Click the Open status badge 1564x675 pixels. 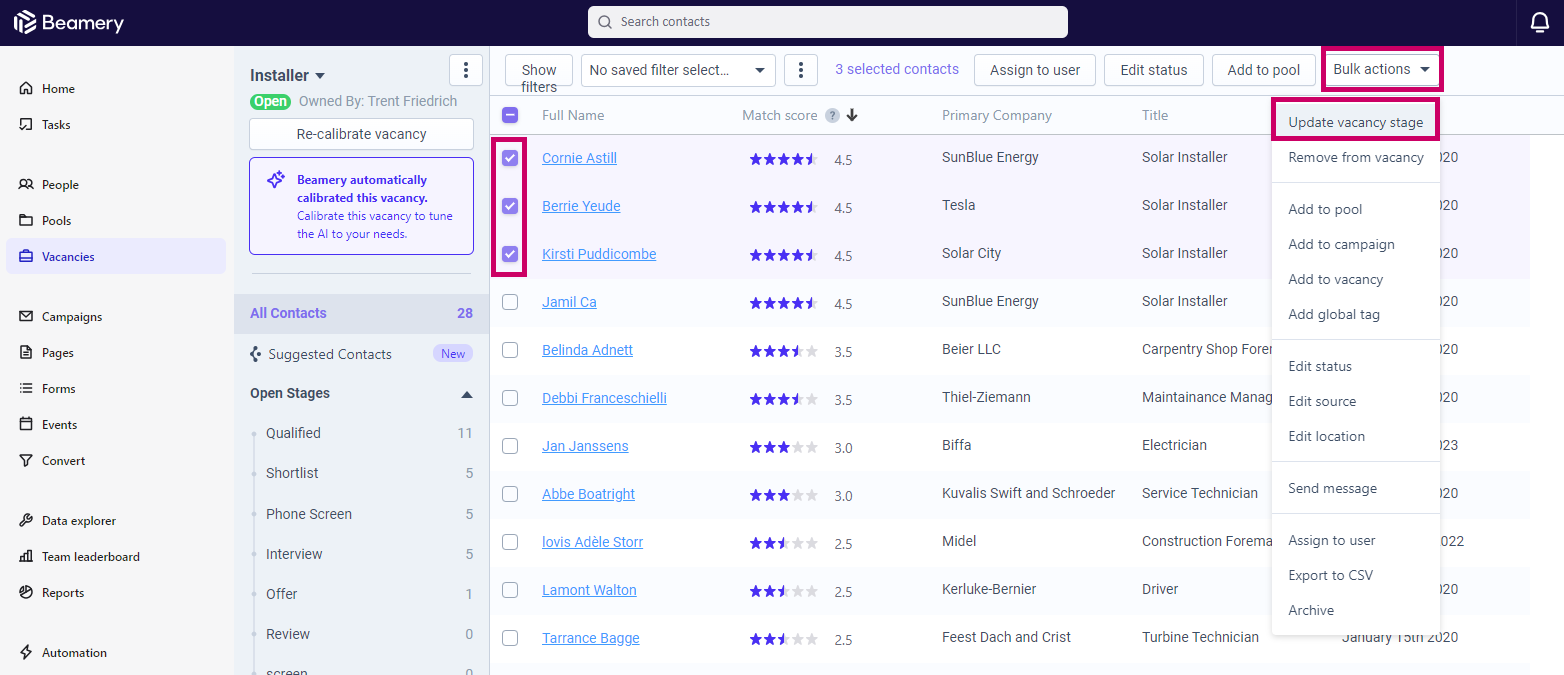270,101
